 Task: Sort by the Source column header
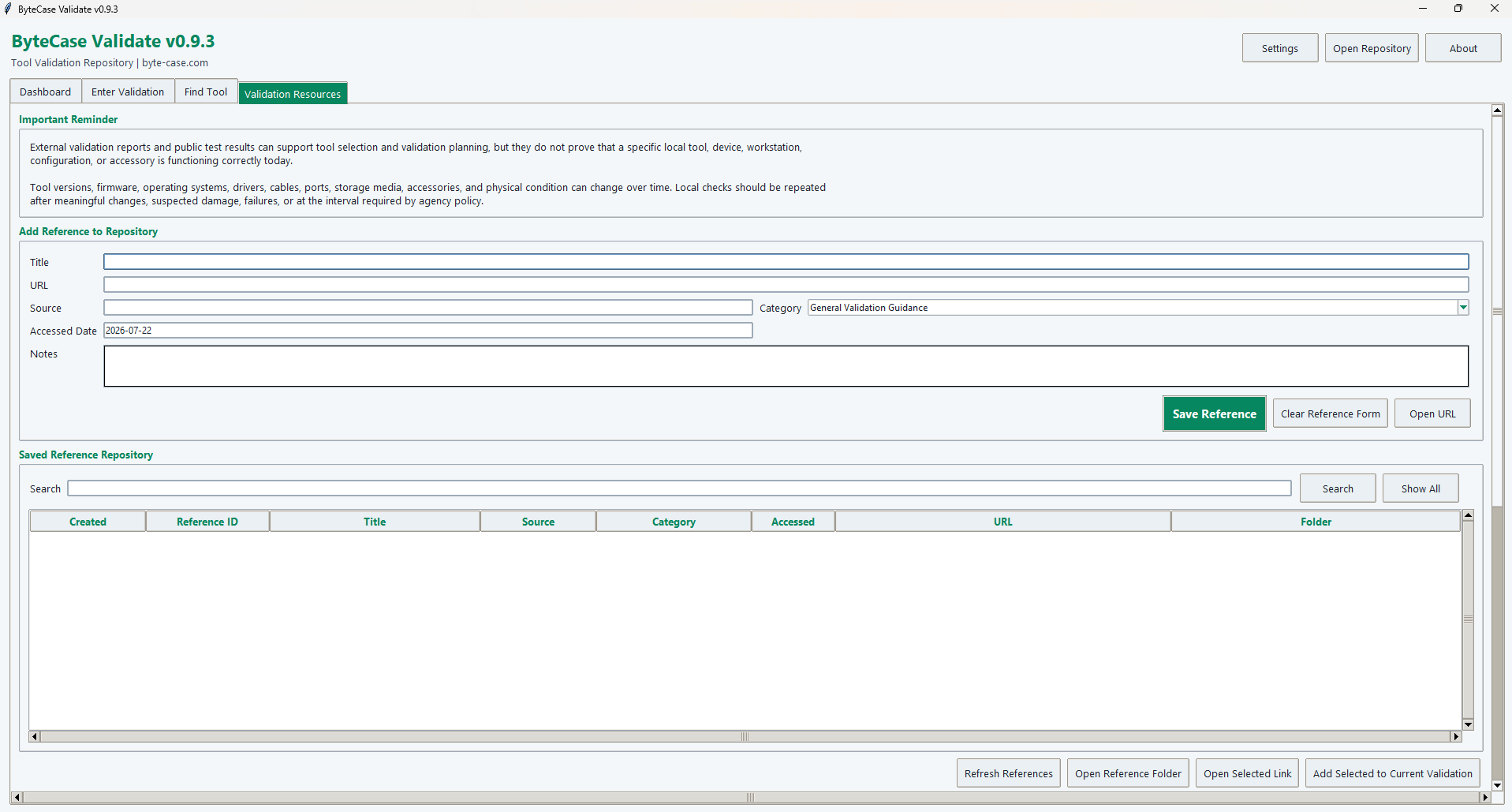point(538,522)
